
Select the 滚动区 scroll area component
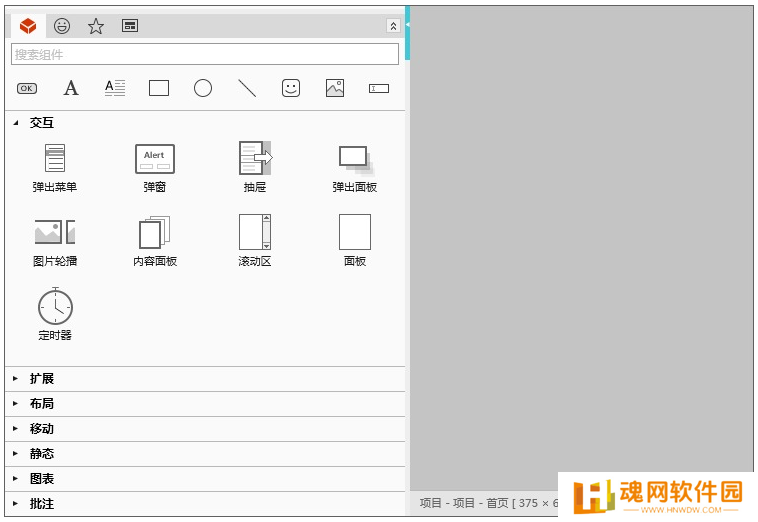click(x=255, y=241)
